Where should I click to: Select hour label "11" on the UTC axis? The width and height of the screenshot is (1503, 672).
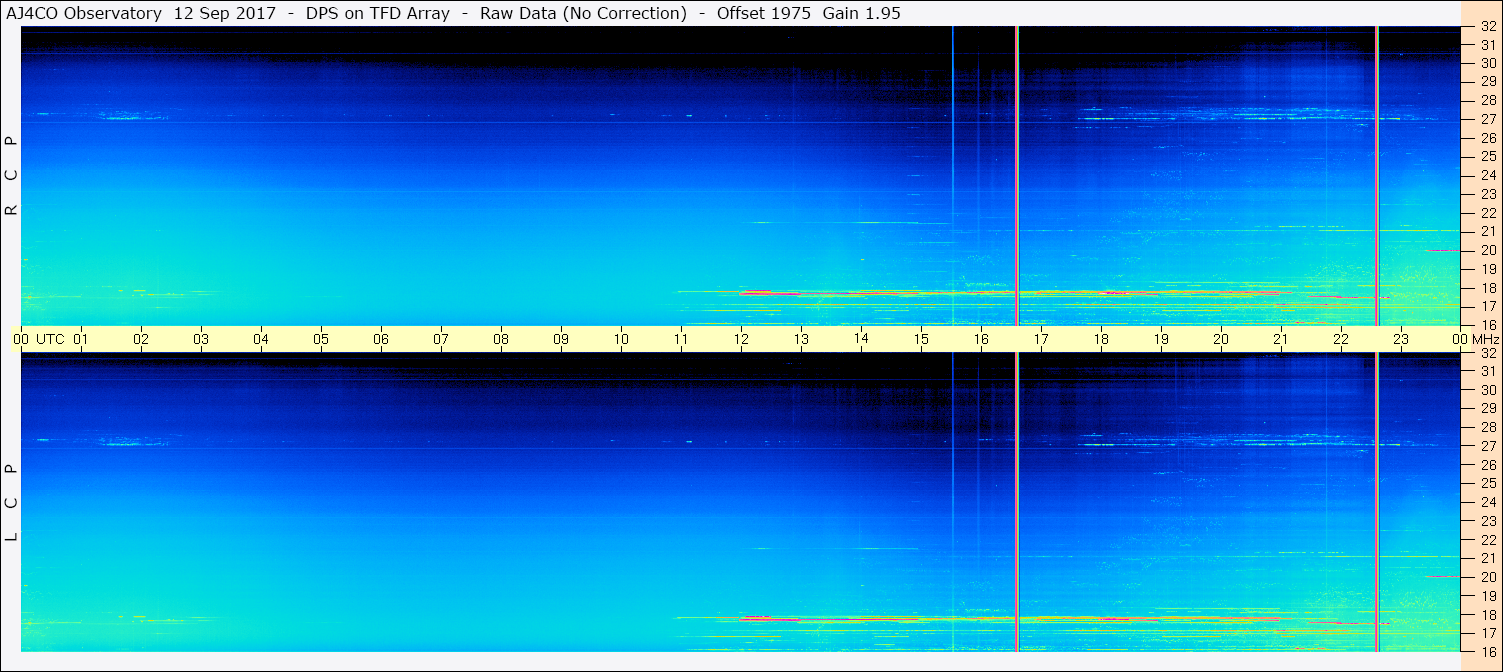(681, 339)
